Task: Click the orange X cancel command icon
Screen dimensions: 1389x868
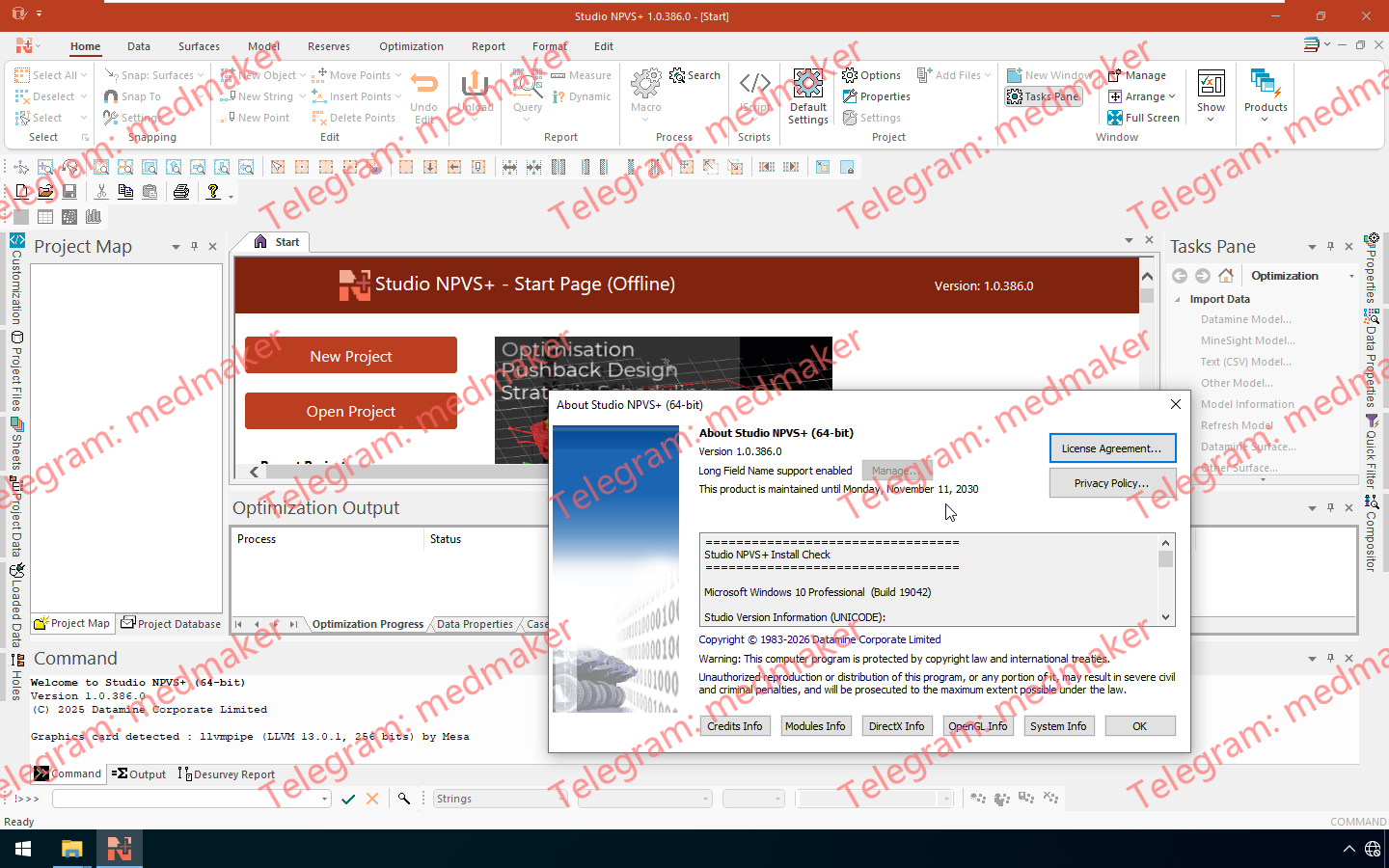Action: point(372,799)
